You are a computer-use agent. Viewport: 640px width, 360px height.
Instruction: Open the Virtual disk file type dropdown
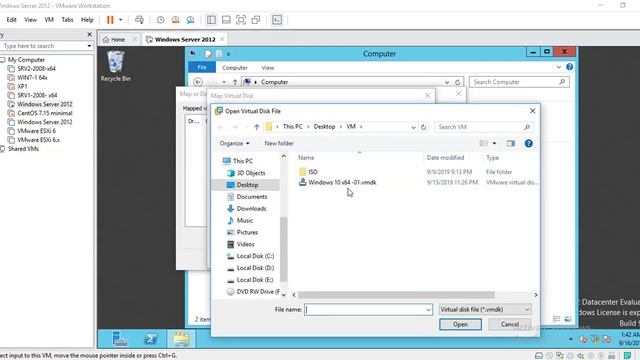[485, 310]
